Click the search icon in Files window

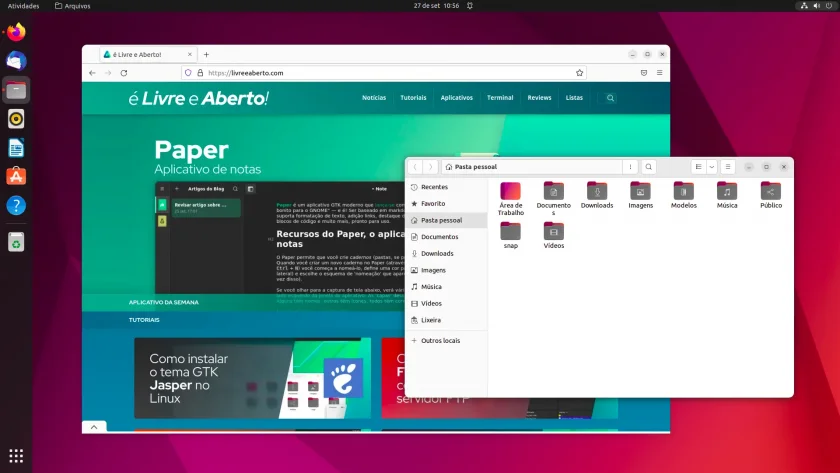648,167
